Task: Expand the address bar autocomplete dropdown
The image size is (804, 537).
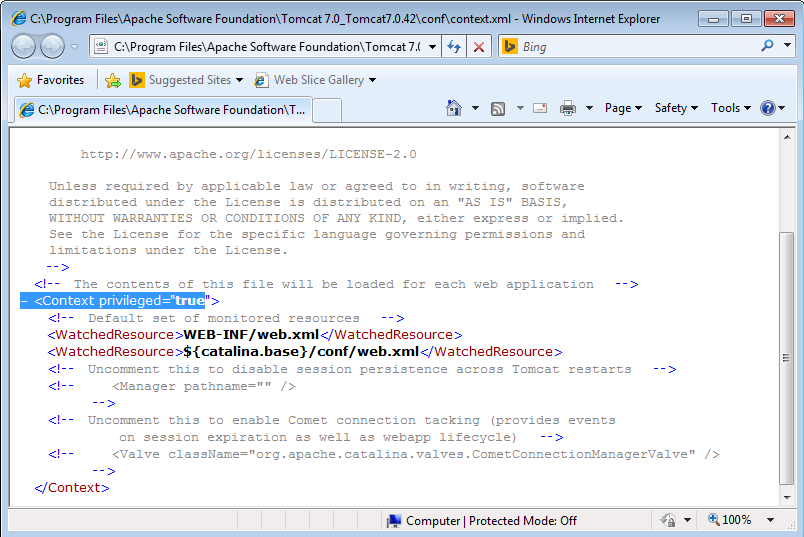Action: coord(433,47)
